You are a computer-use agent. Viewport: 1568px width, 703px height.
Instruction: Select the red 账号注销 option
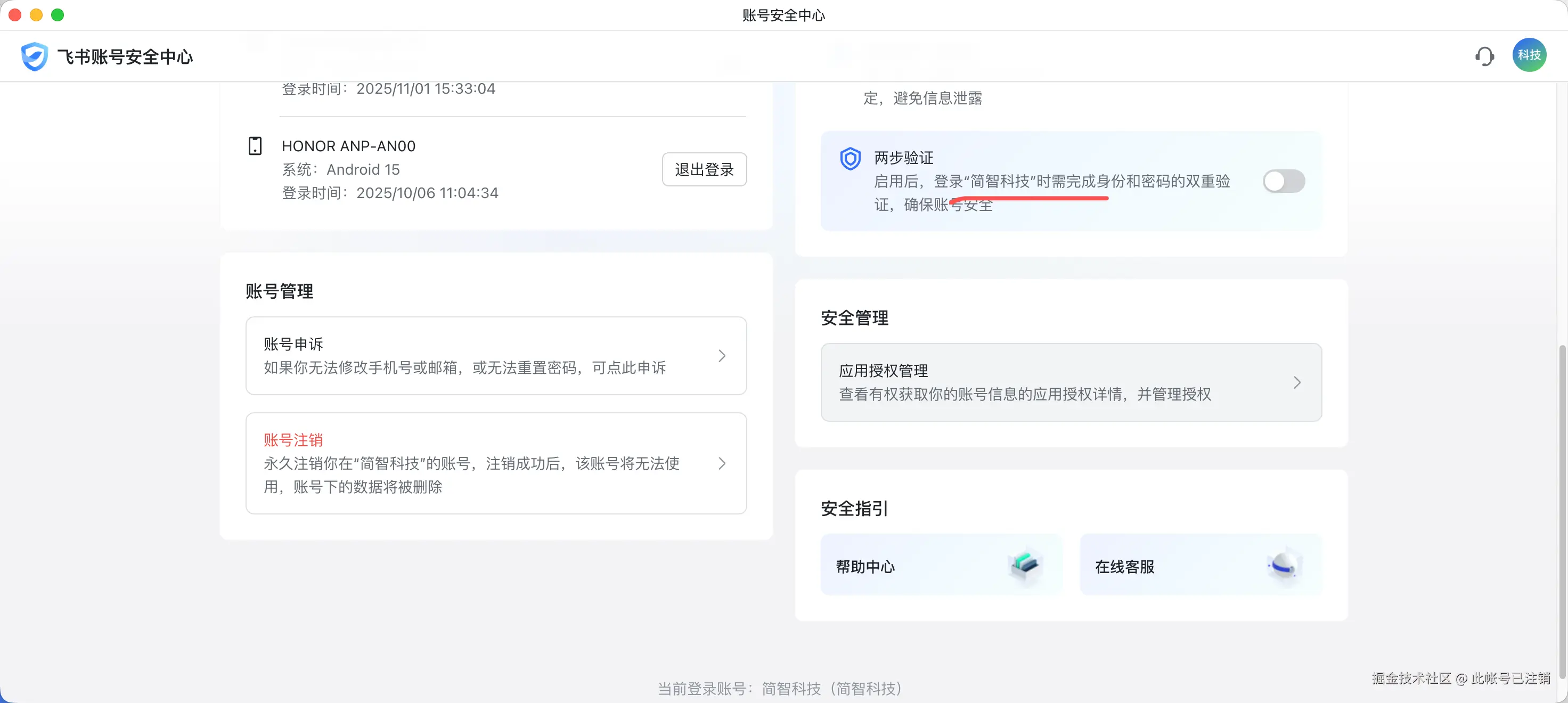pyautogui.click(x=293, y=439)
